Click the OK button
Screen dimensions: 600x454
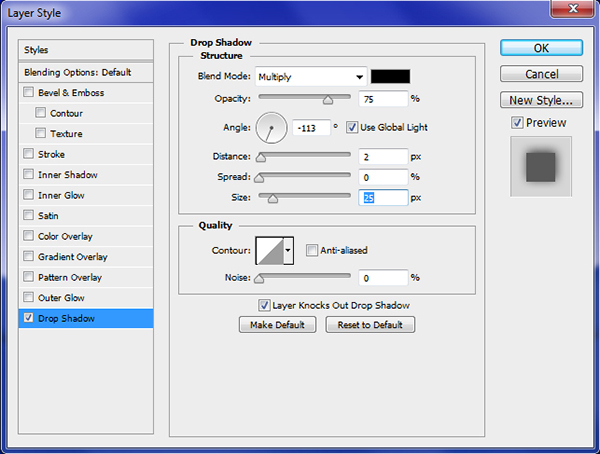coord(541,48)
